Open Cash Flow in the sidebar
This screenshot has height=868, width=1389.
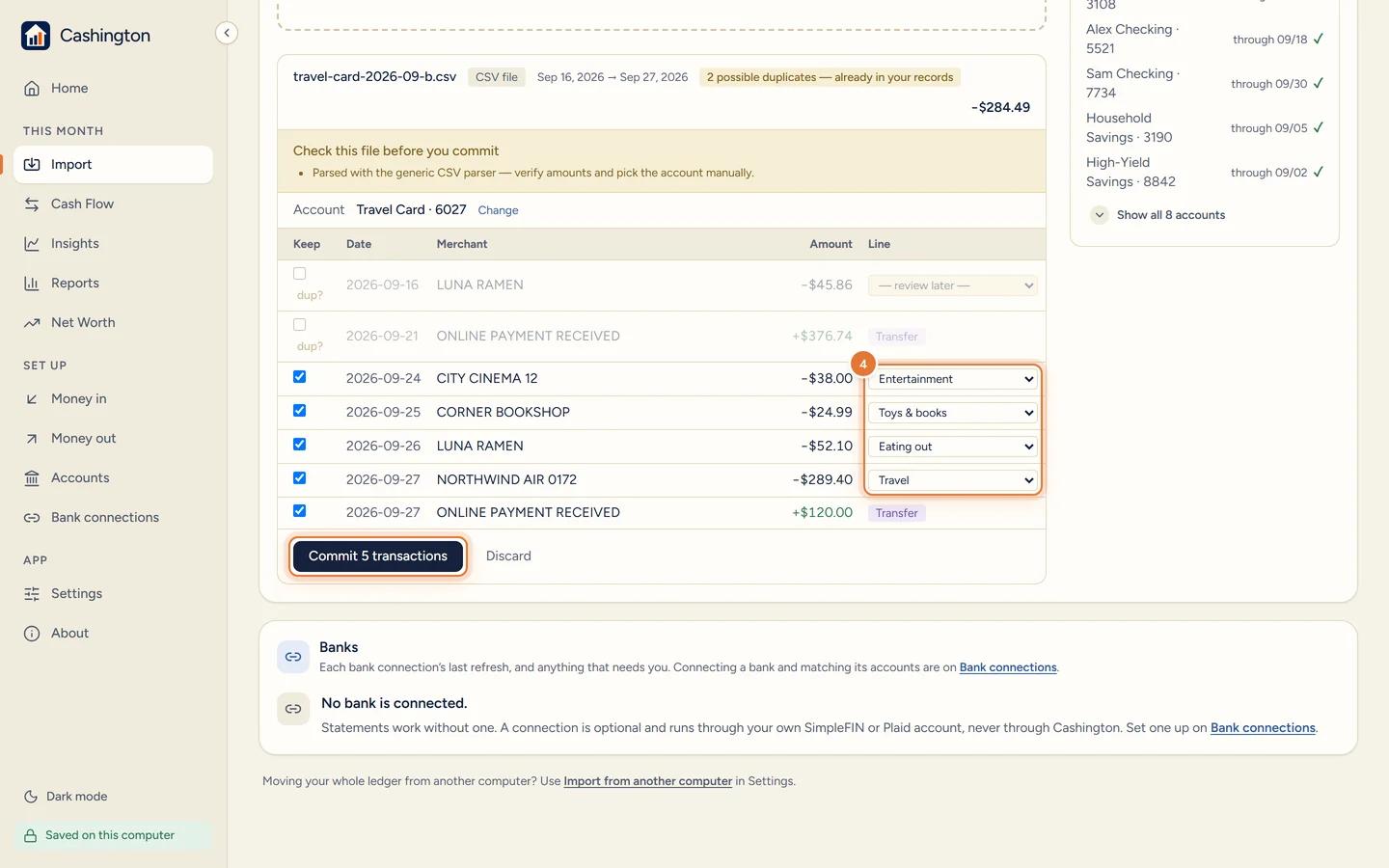pyautogui.click(x=114, y=203)
